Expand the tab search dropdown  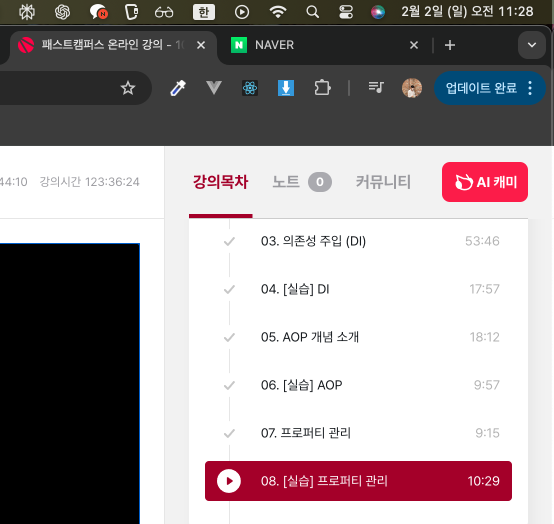(x=532, y=45)
